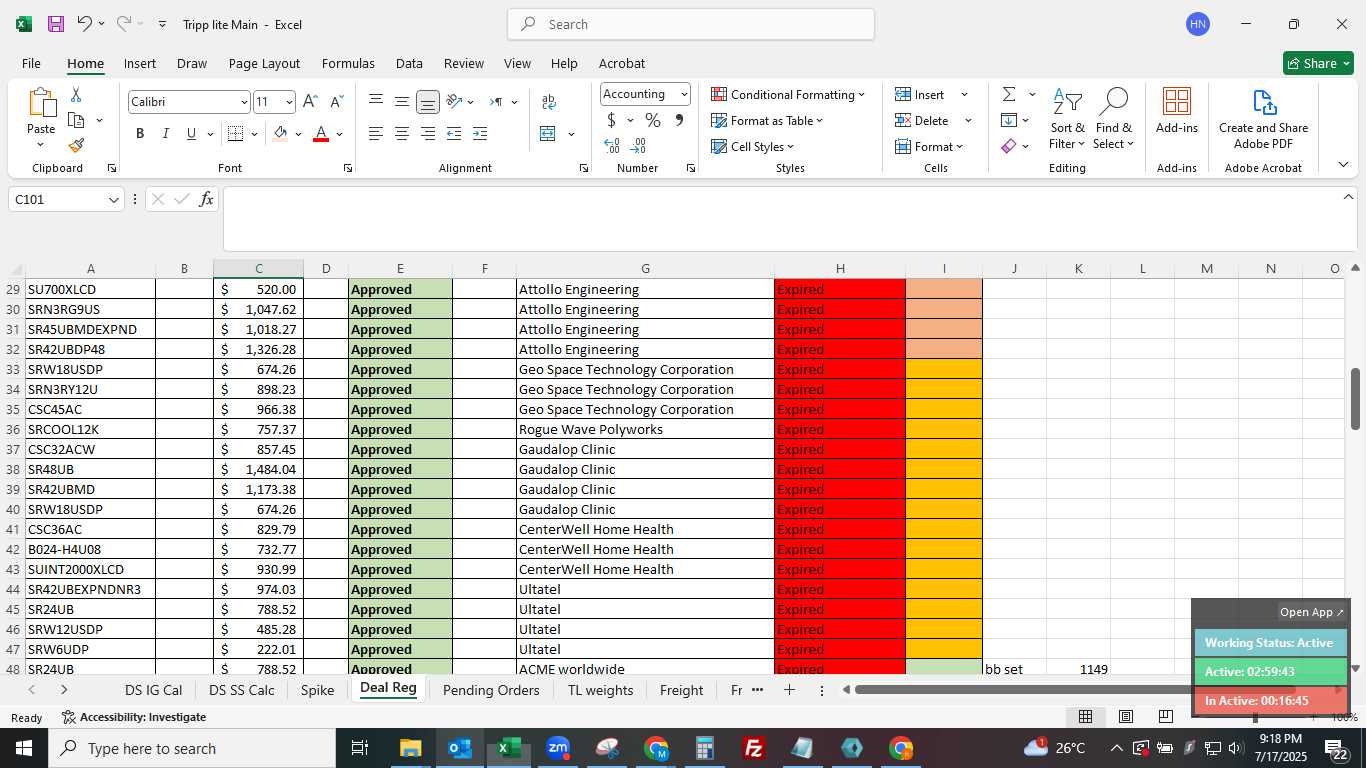This screenshot has height=768, width=1366.
Task: Click the Cut scissors icon
Action: coord(76,95)
